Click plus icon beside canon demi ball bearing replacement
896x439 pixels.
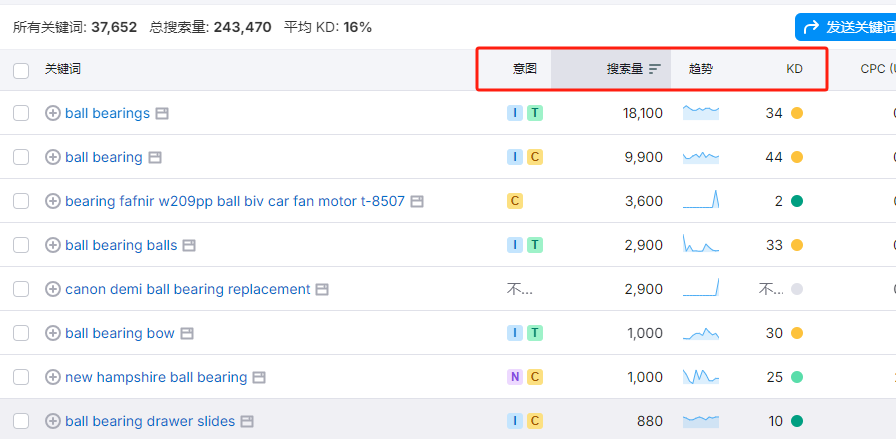click(x=53, y=289)
